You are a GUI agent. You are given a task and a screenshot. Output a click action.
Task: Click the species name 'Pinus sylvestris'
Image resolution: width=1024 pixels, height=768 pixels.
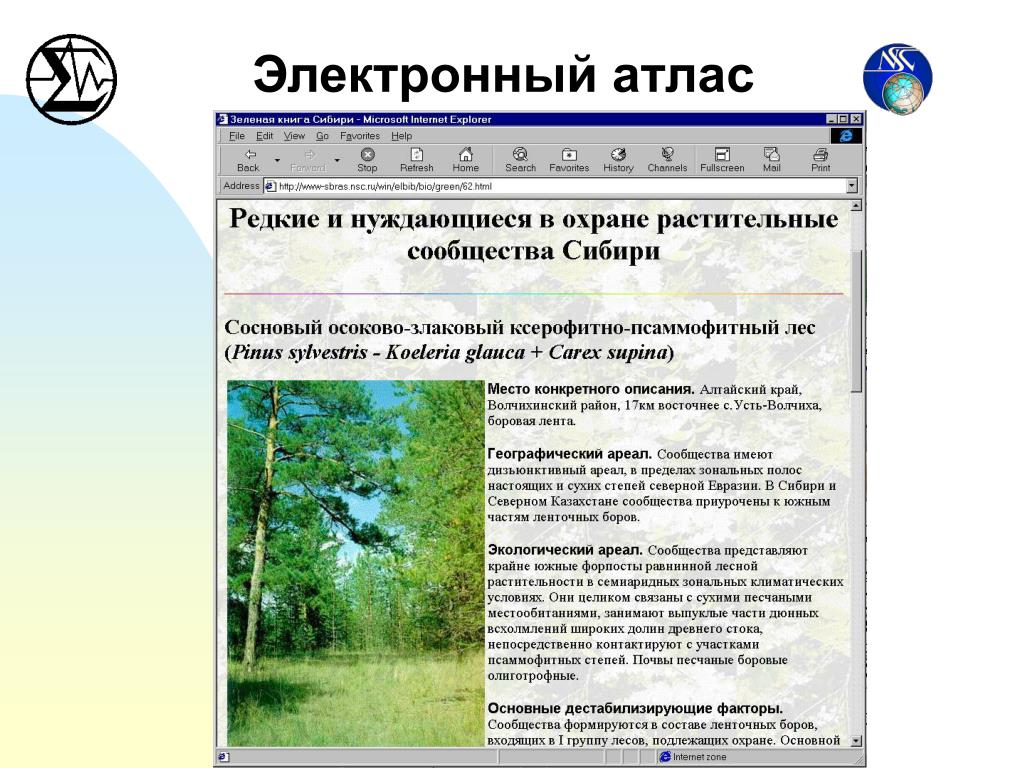(x=300, y=353)
